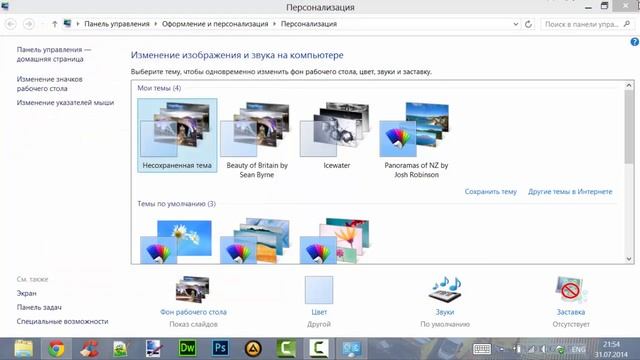Launch Adobe Dreamweaver from the taskbar
The height and width of the screenshot is (360, 640).
pyautogui.click(x=187, y=349)
